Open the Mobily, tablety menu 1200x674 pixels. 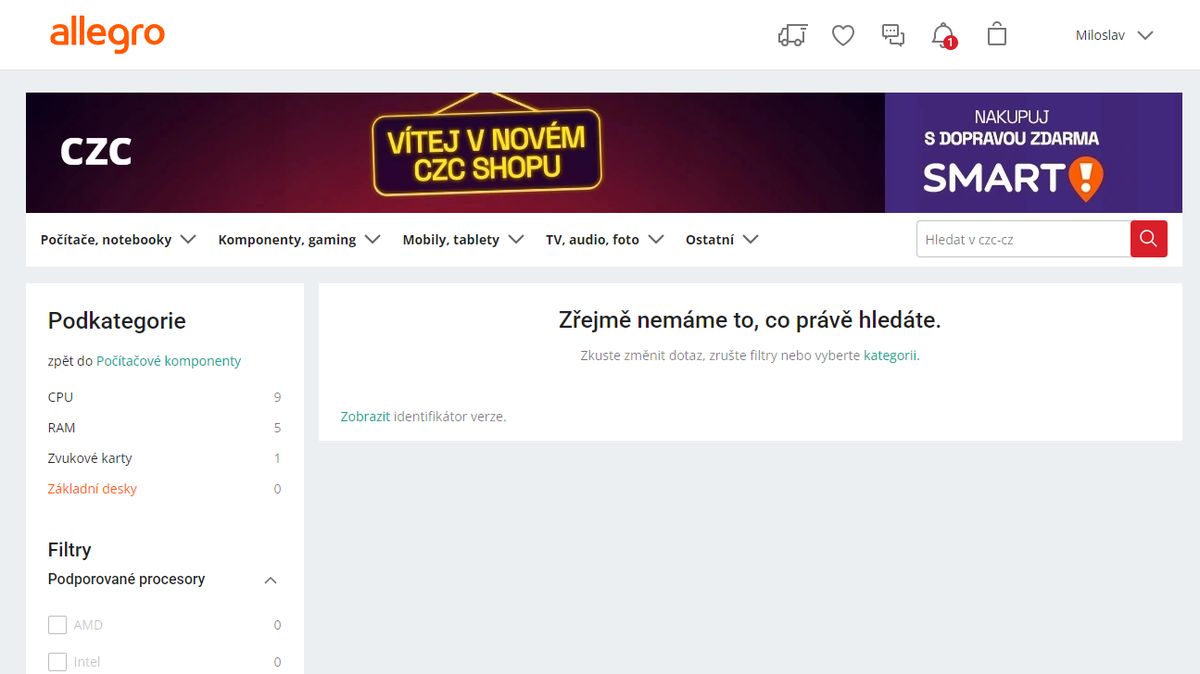463,240
